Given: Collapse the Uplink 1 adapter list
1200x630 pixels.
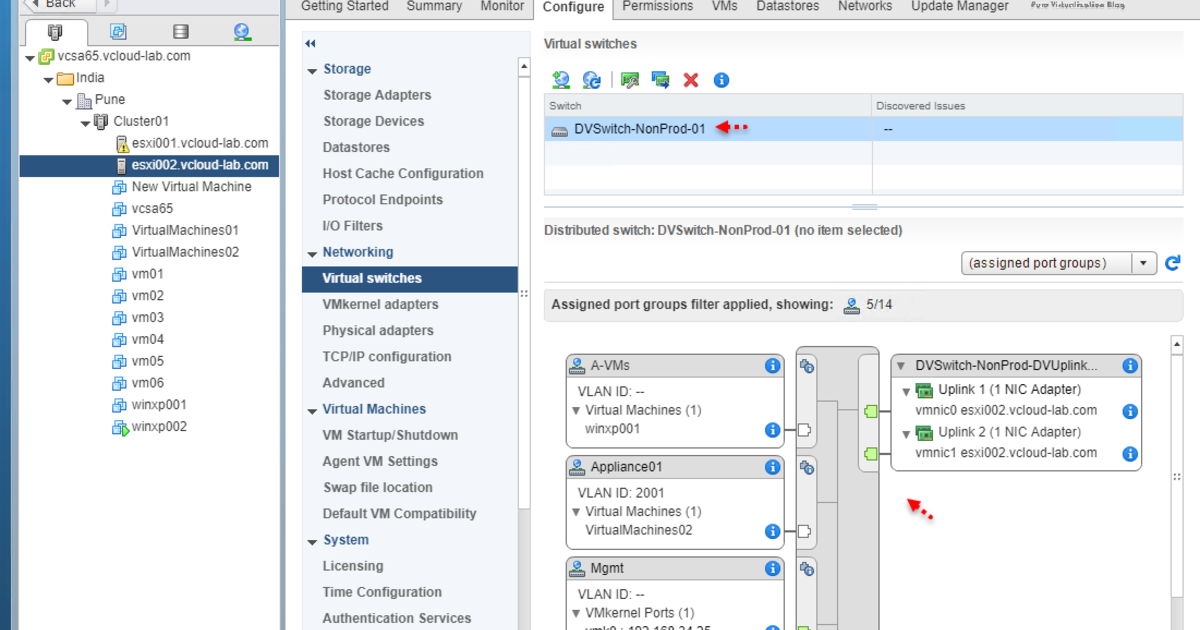Looking at the screenshot, I should 907,390.
